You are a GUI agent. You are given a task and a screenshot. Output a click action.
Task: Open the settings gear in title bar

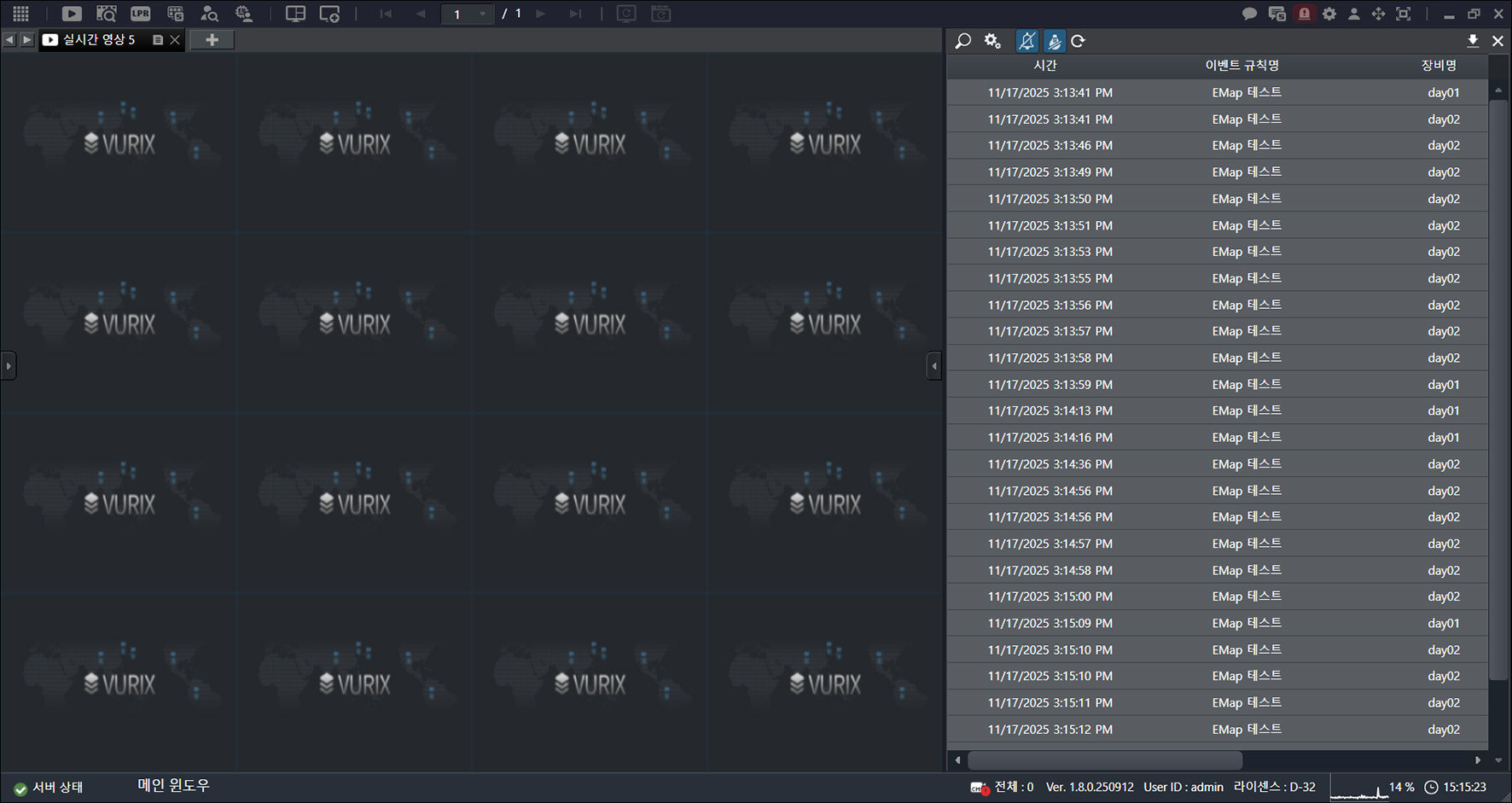pos(1329,14)
